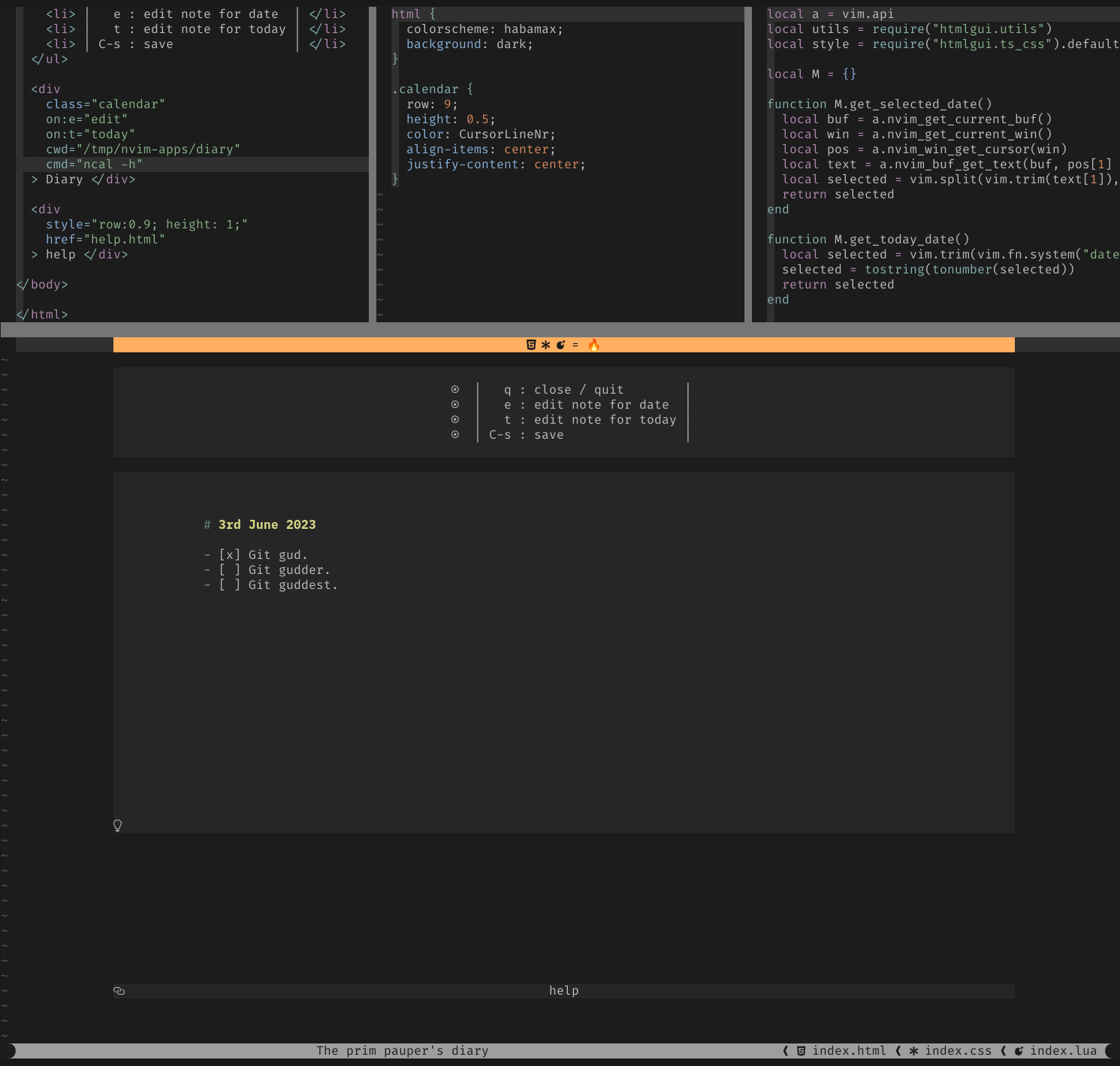Click the 'local buf = a.nvim_get_current_buf()' line

click(x=917, y=119)
